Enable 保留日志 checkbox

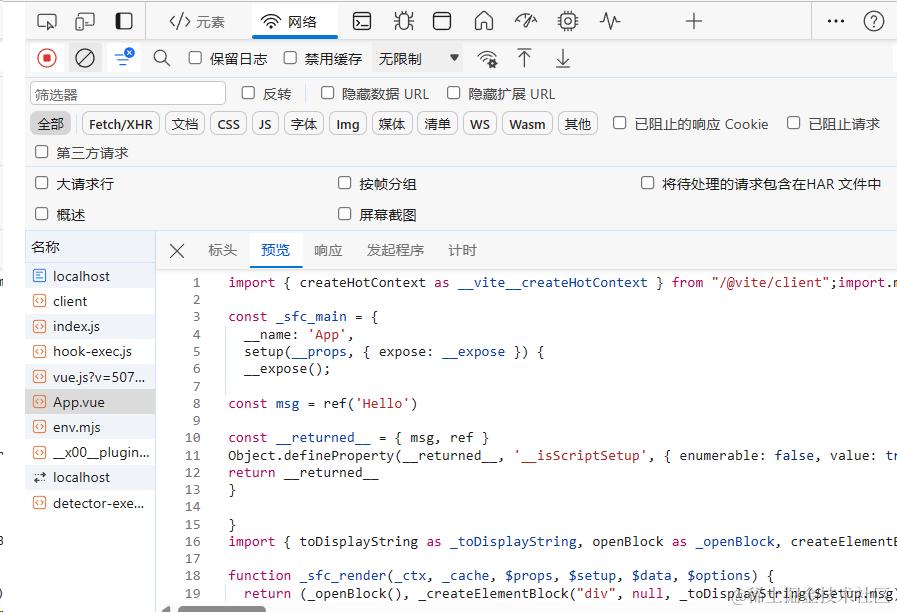[x=195, y=58]
